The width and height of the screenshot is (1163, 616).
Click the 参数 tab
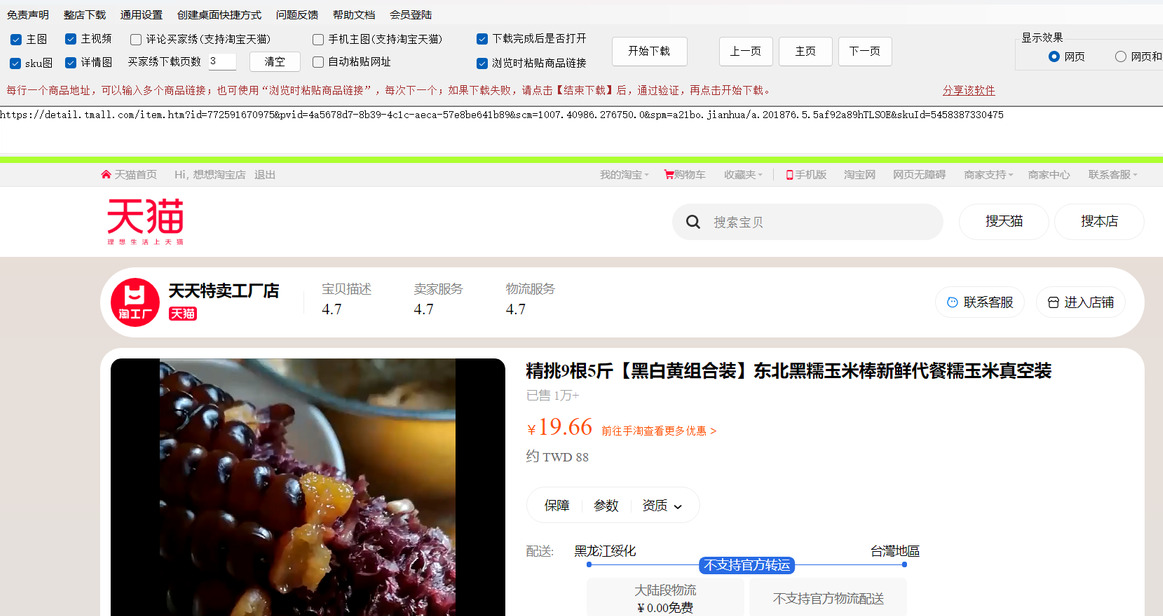[x=606, y=506]
